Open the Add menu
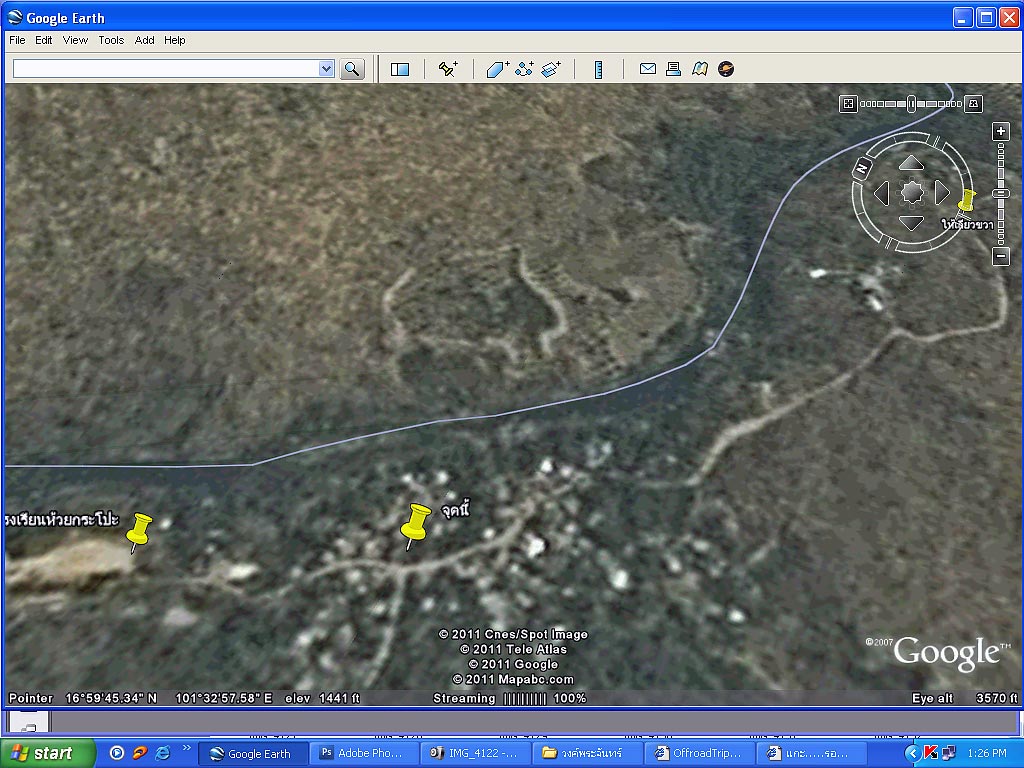The image size is (1024, 768). (x=145, y=40)
